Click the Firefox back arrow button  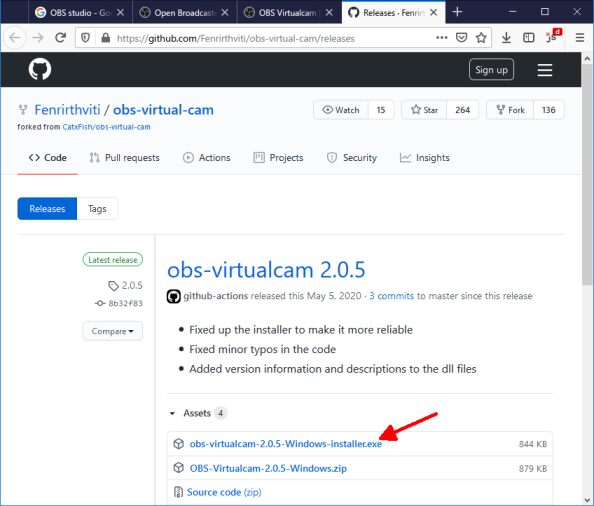coord(15,38)
